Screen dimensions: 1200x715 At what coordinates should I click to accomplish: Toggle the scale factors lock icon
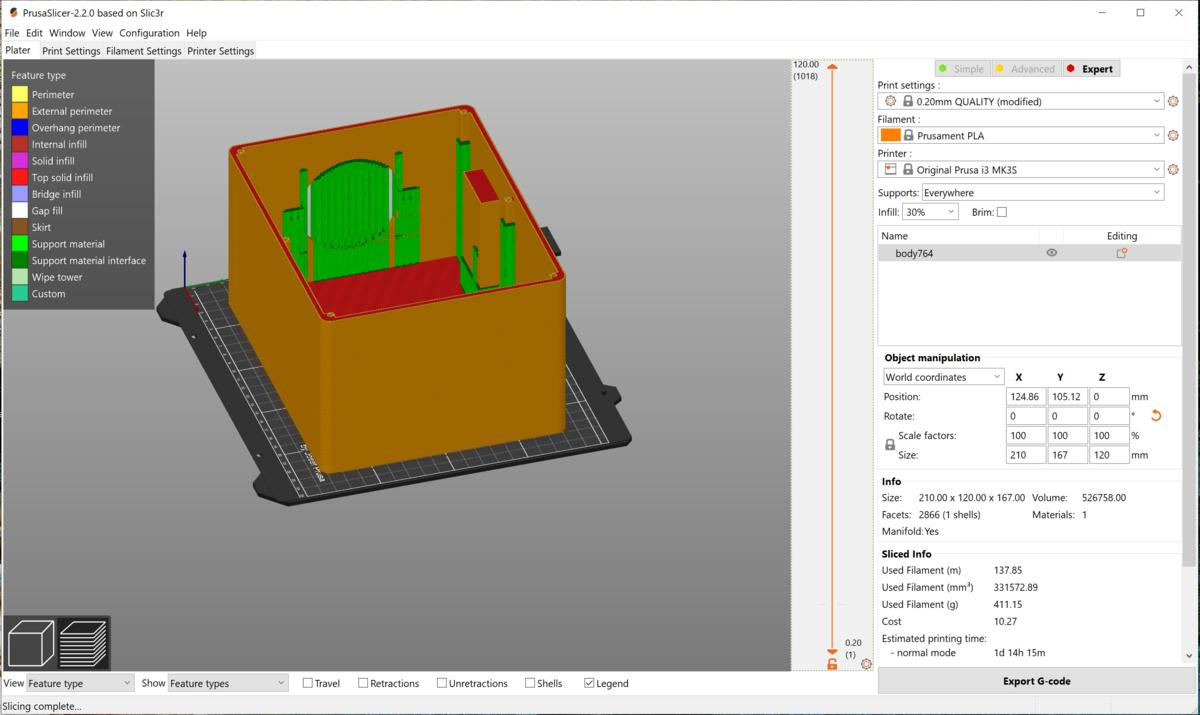click(890, 445)
